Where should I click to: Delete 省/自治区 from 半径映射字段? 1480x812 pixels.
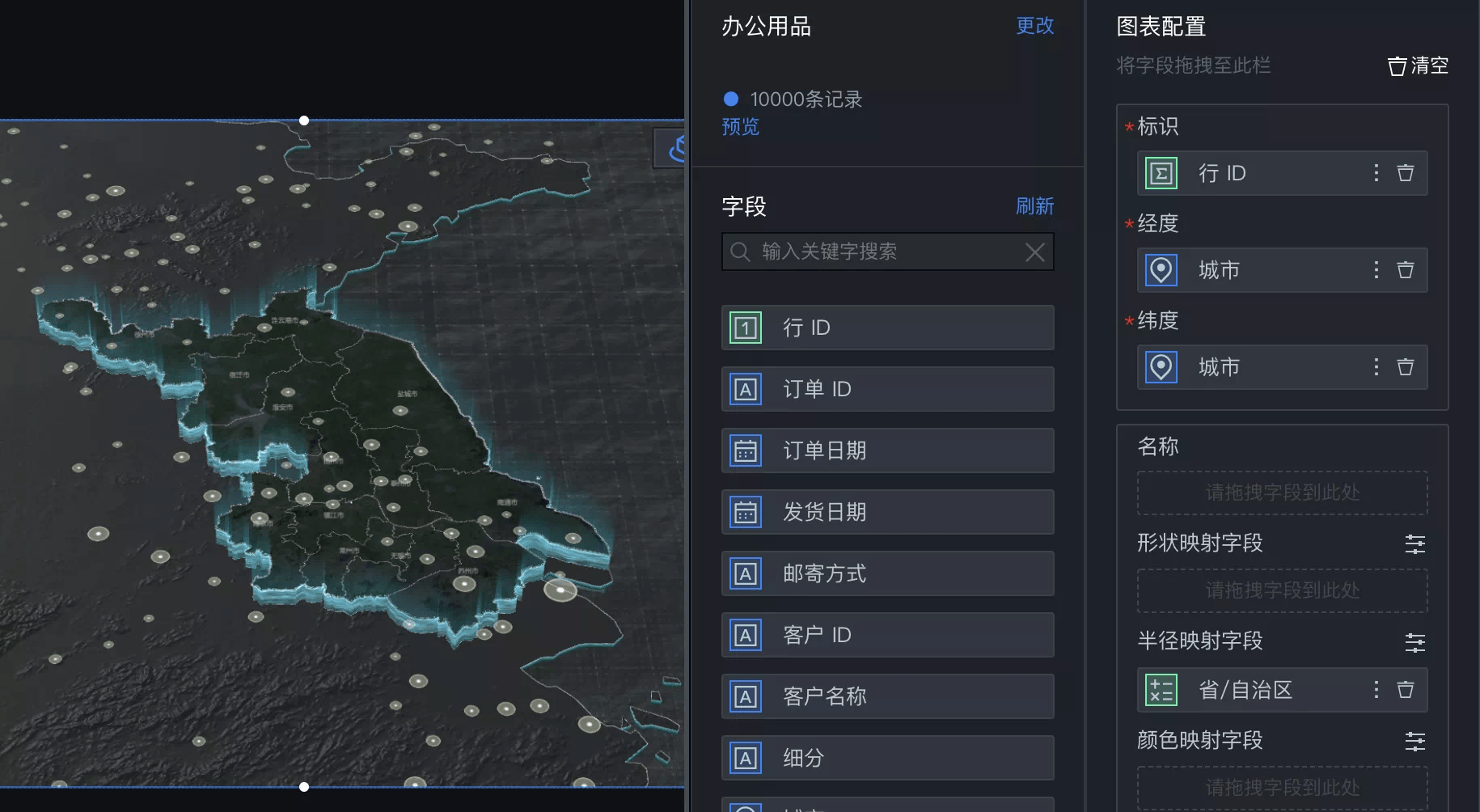[x=1406, y=690]
